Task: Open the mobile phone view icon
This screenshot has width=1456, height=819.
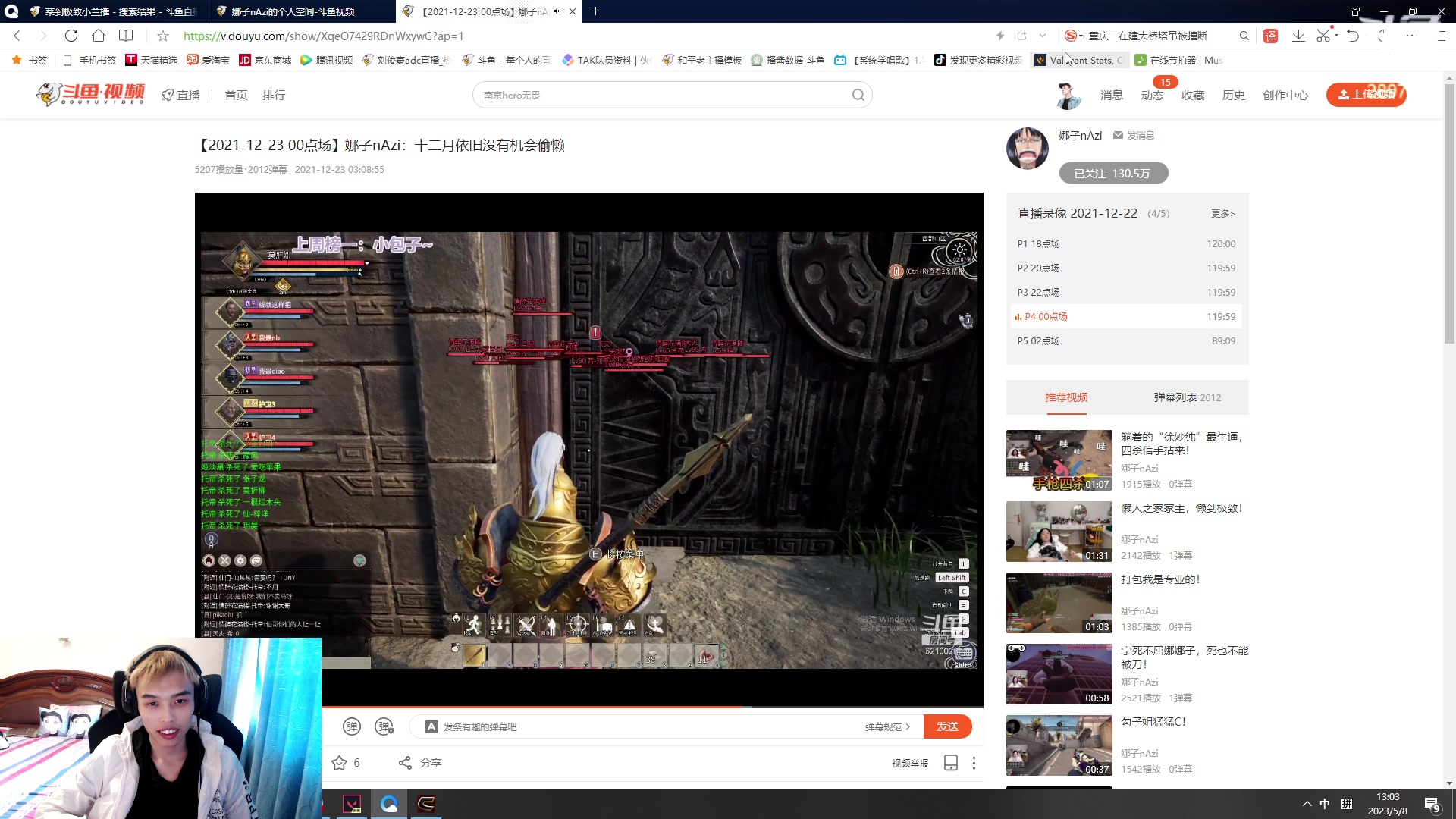Action: pyautogui.click(x=950, y=763)
